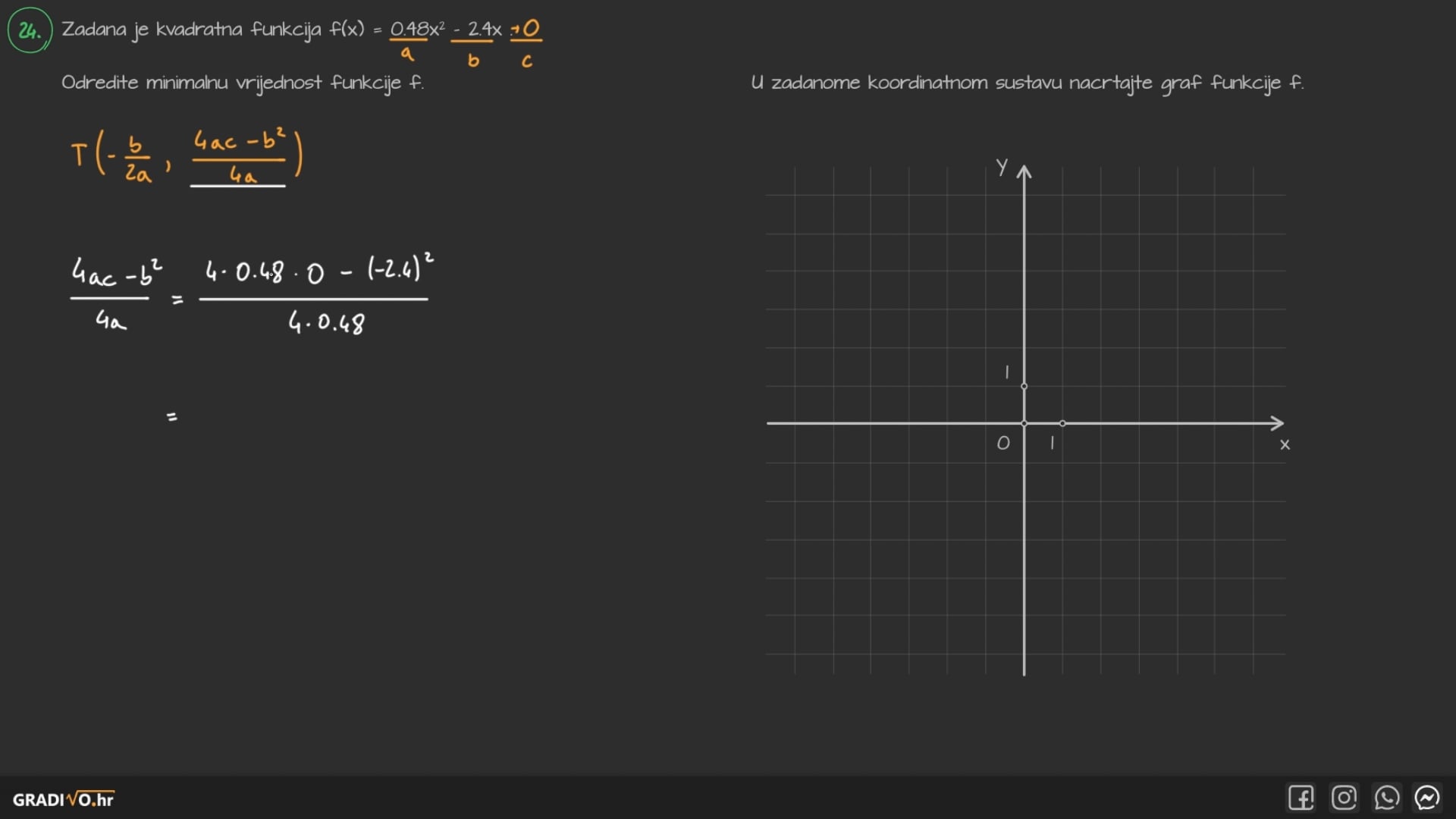Click the orange letter b under 2.4x
1456x819 pixels.
[473, 60]
